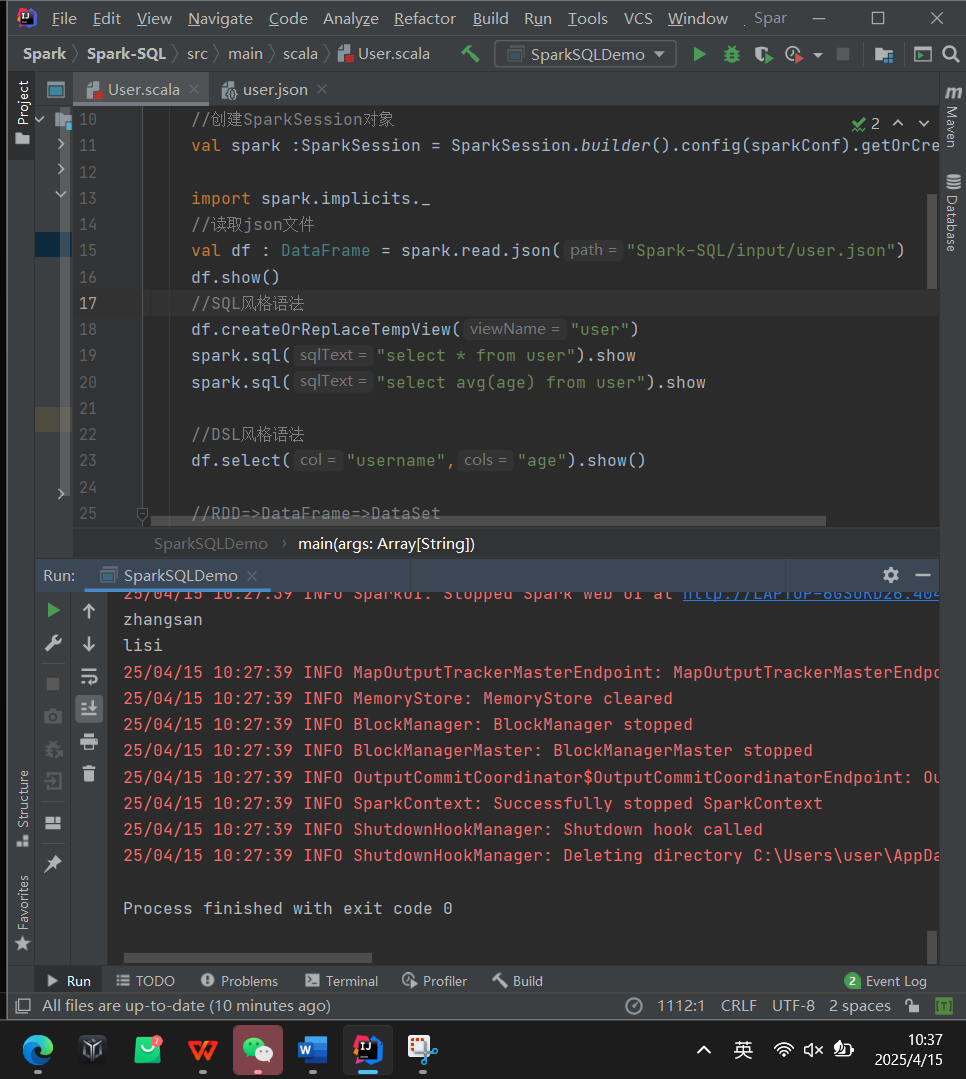966x1079 pixels.
Task: Follow the Spark web UI link in console
Action: tap(811, 595)
